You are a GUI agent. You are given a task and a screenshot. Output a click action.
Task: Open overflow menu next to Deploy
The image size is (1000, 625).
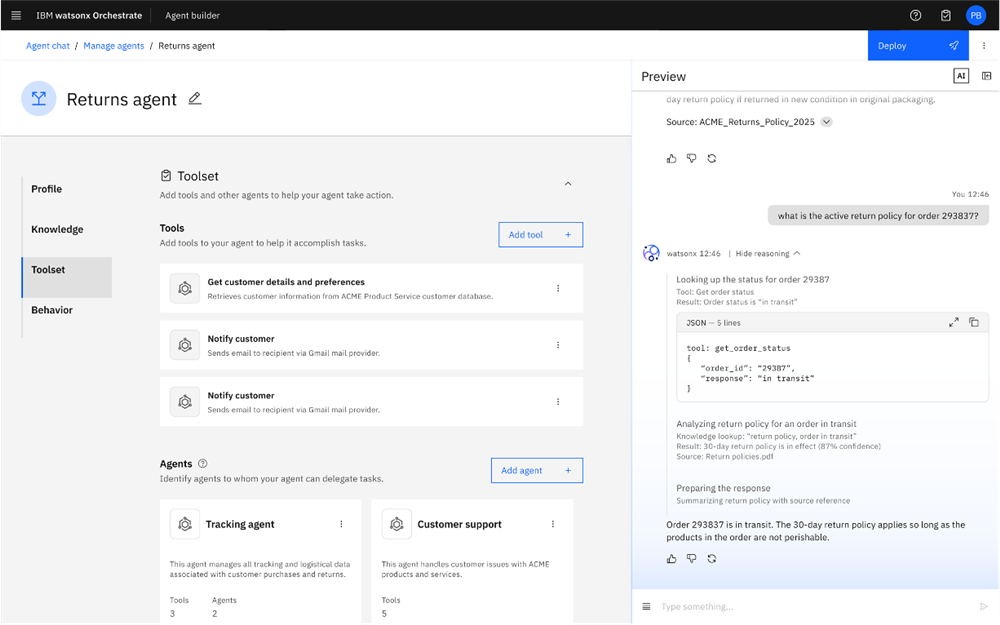coord(984,46)
